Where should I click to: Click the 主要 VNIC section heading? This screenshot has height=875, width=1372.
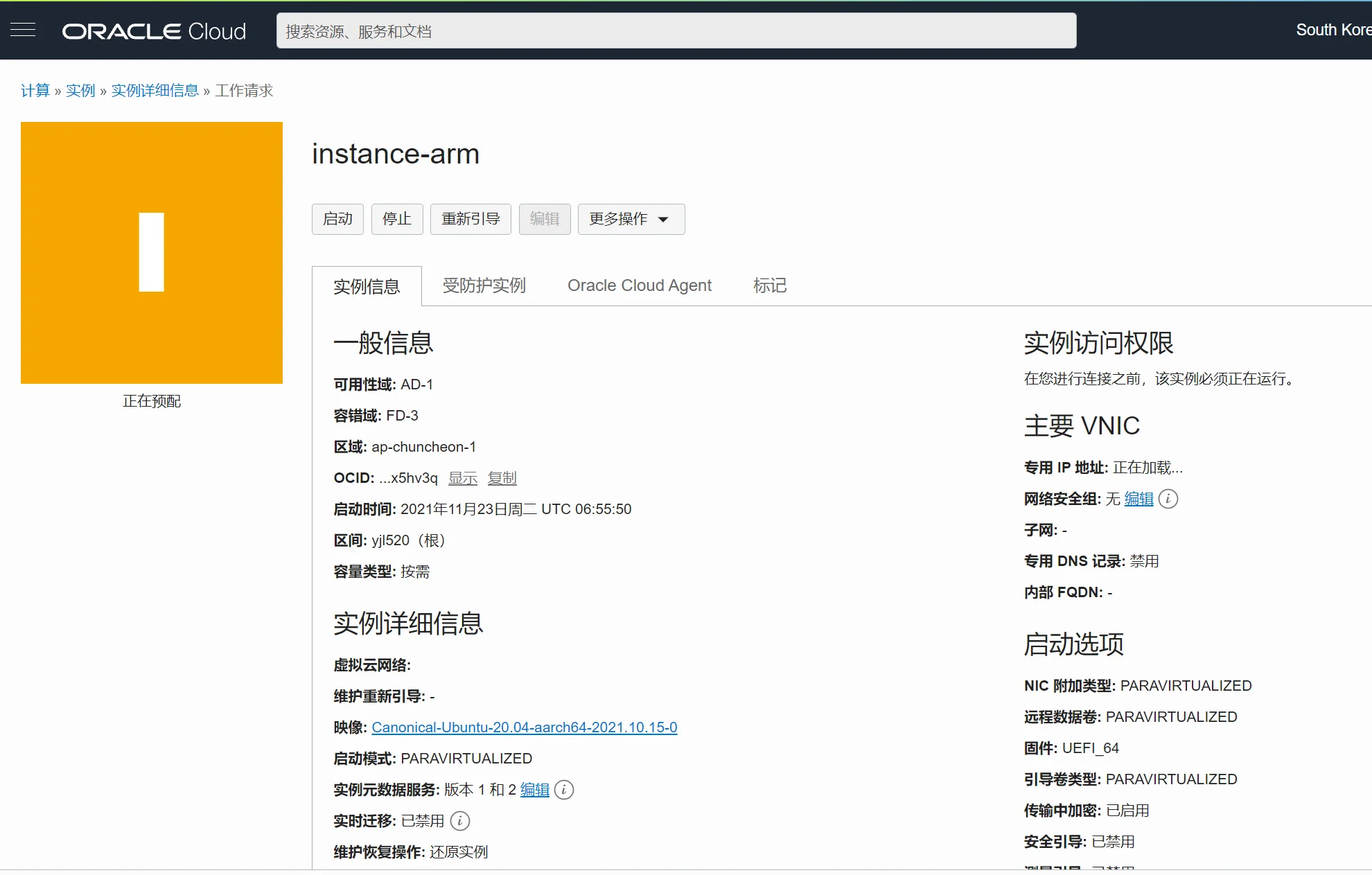tap(1082, 426)
